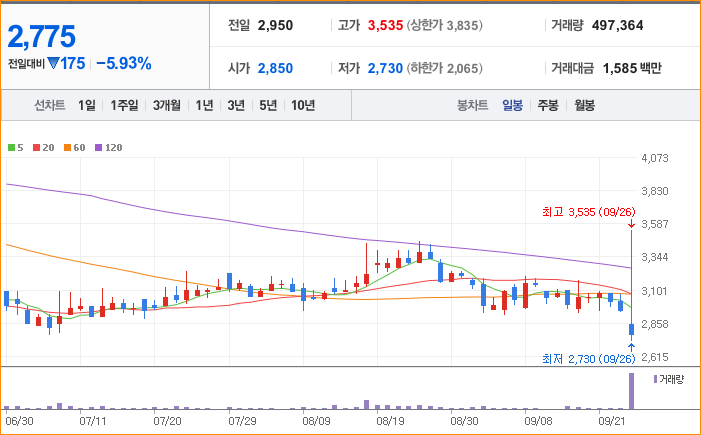Show the 3년 line chart
Viewport: 701px width, 435px height.
click(x=236, y=106)
